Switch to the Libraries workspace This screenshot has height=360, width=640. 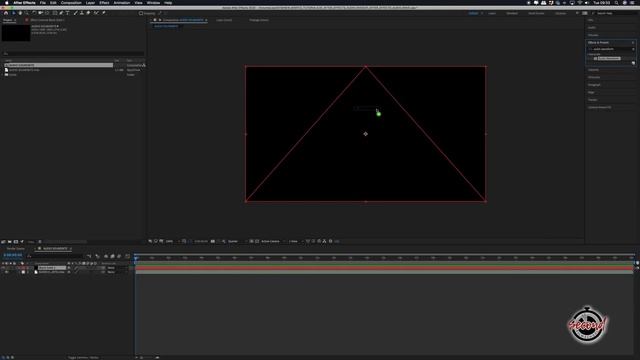click(560, 13)
